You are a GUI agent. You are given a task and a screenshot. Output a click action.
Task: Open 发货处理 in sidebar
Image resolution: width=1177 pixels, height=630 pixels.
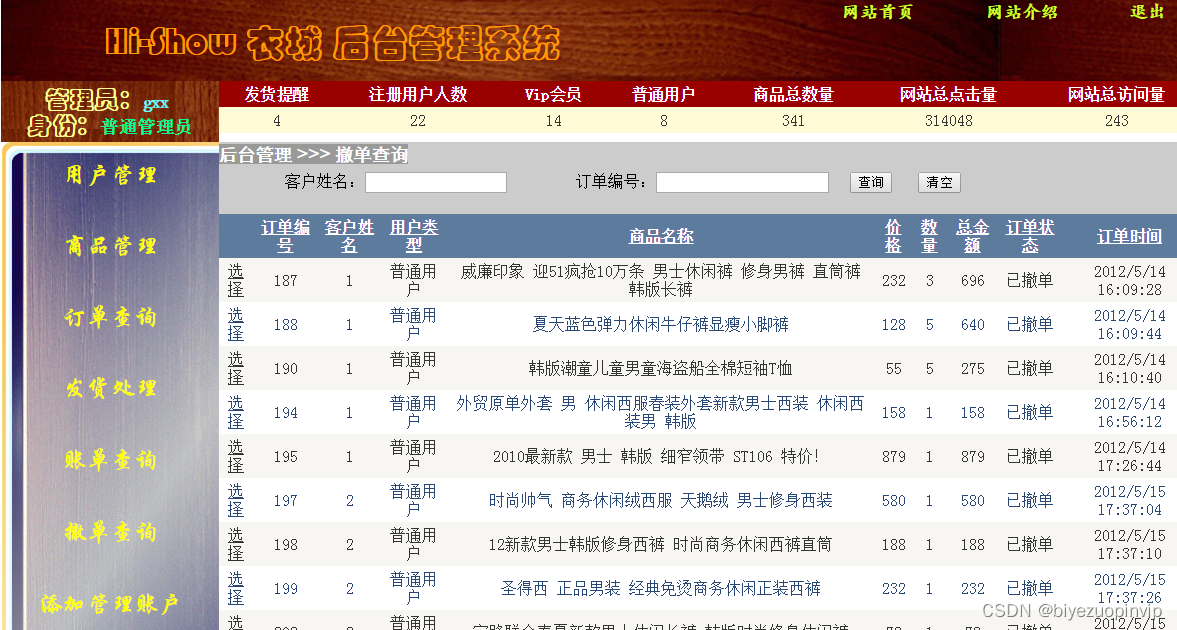click(x=111, y=388)
